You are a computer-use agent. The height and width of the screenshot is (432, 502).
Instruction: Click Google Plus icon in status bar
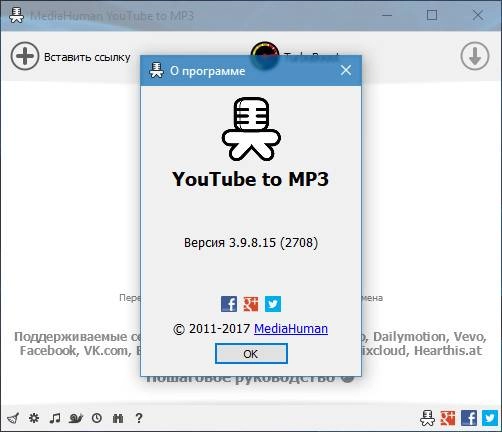(x=448, y=418)
